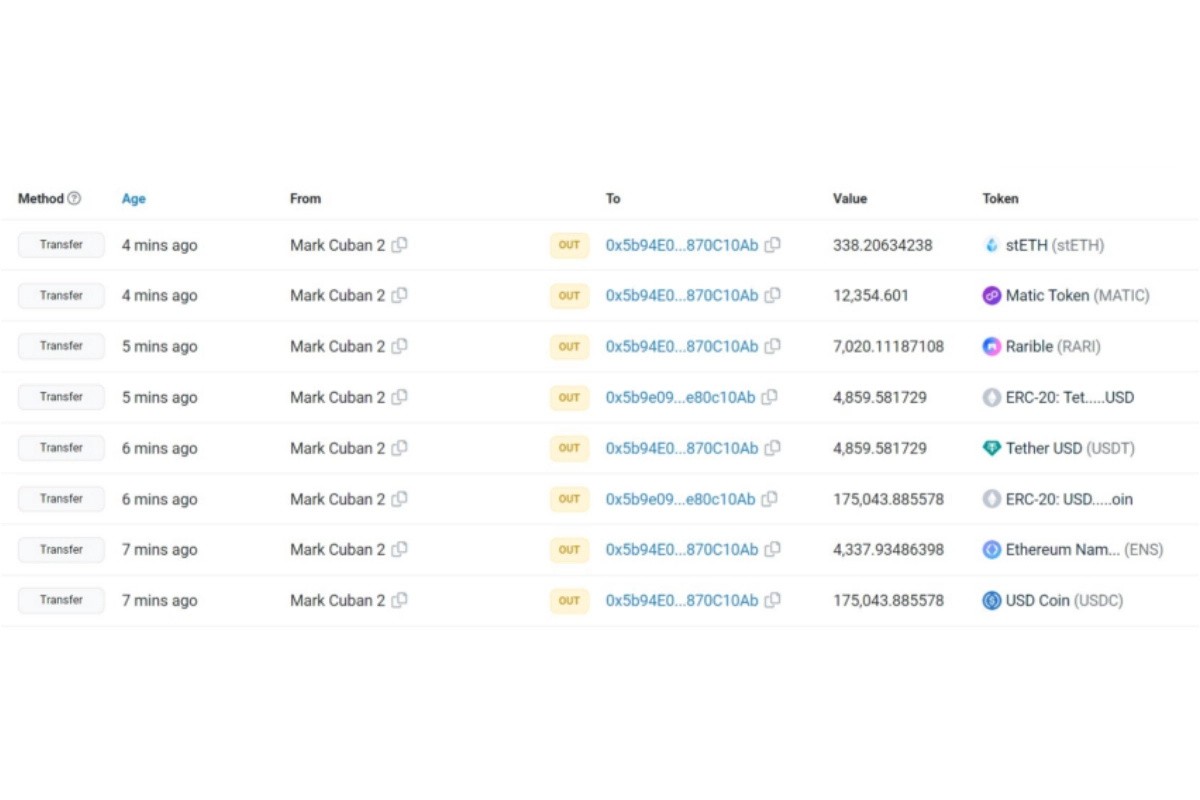Open recipient address link in MATIC row

pyautogui.click(x=682, y=295)
